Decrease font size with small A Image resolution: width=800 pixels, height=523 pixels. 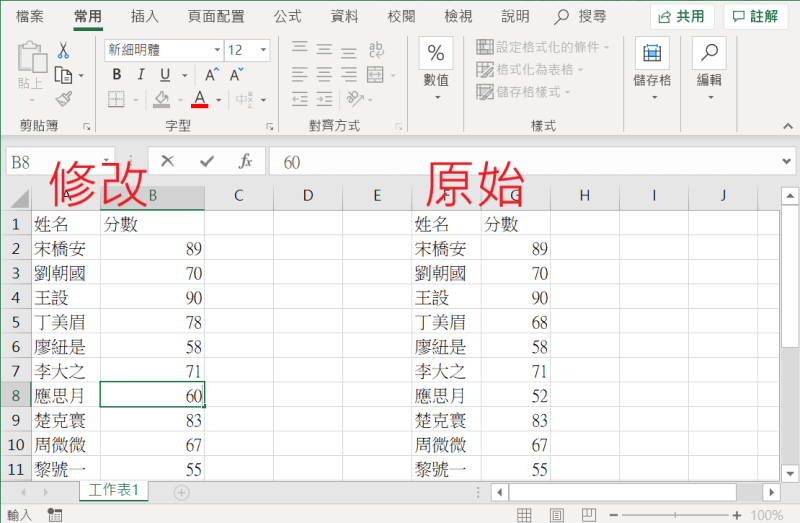tap(236, 75)
